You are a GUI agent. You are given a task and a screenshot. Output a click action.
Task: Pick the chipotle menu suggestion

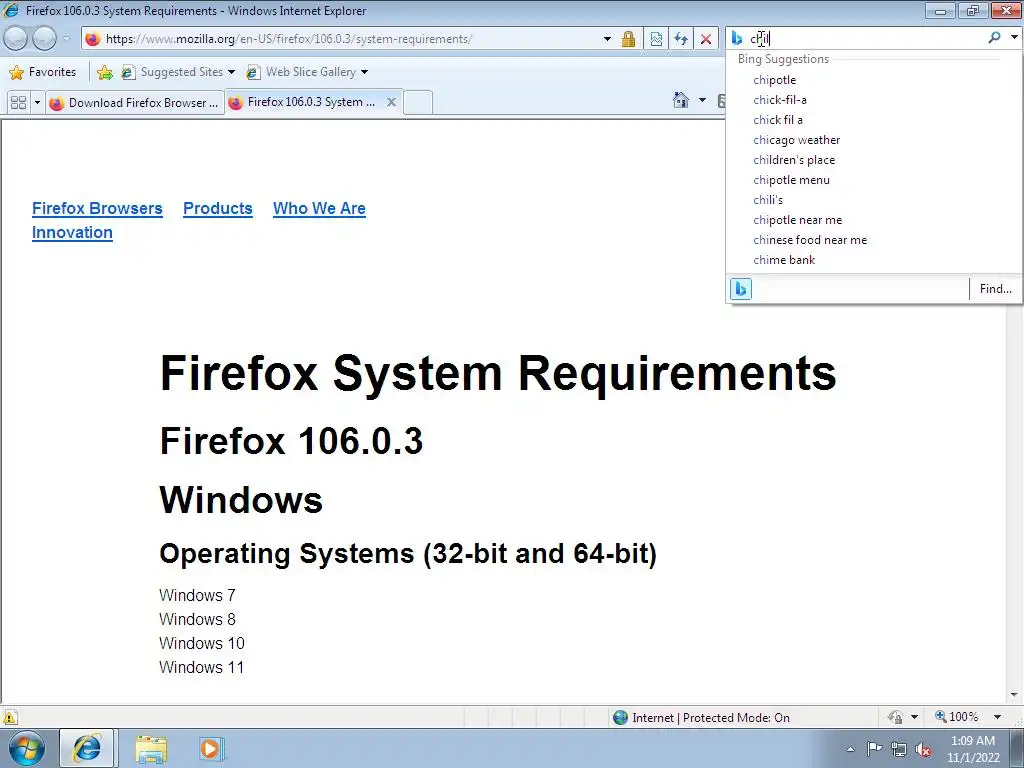(792, 180)
